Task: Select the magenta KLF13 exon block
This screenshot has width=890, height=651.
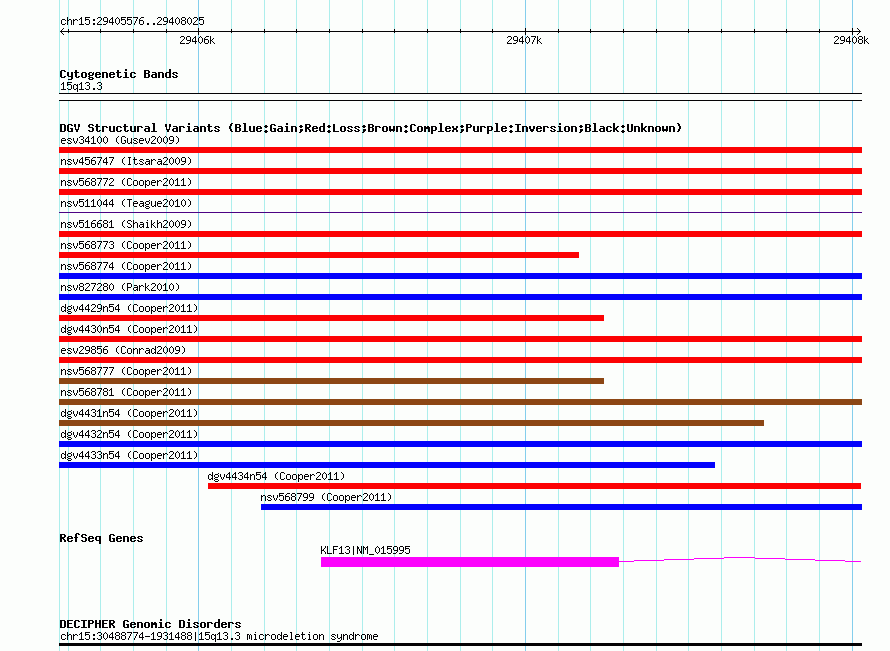Action: pyautogui.click(x=470, y=562)
